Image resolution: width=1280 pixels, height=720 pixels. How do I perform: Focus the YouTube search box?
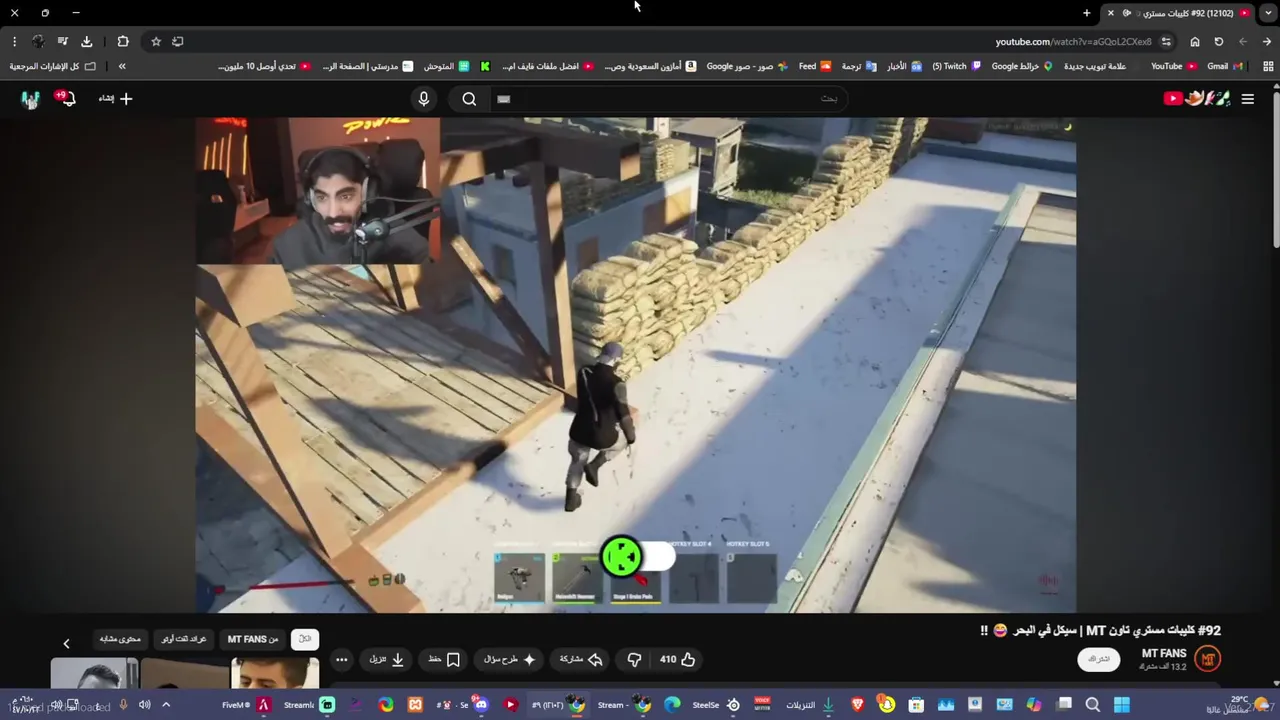[x=668, y=98]
